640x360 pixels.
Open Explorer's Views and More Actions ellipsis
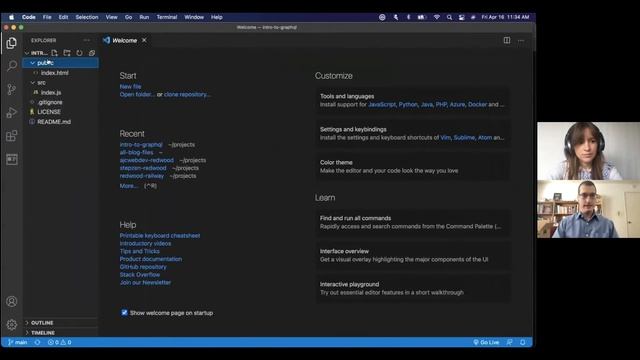(87, 40)
